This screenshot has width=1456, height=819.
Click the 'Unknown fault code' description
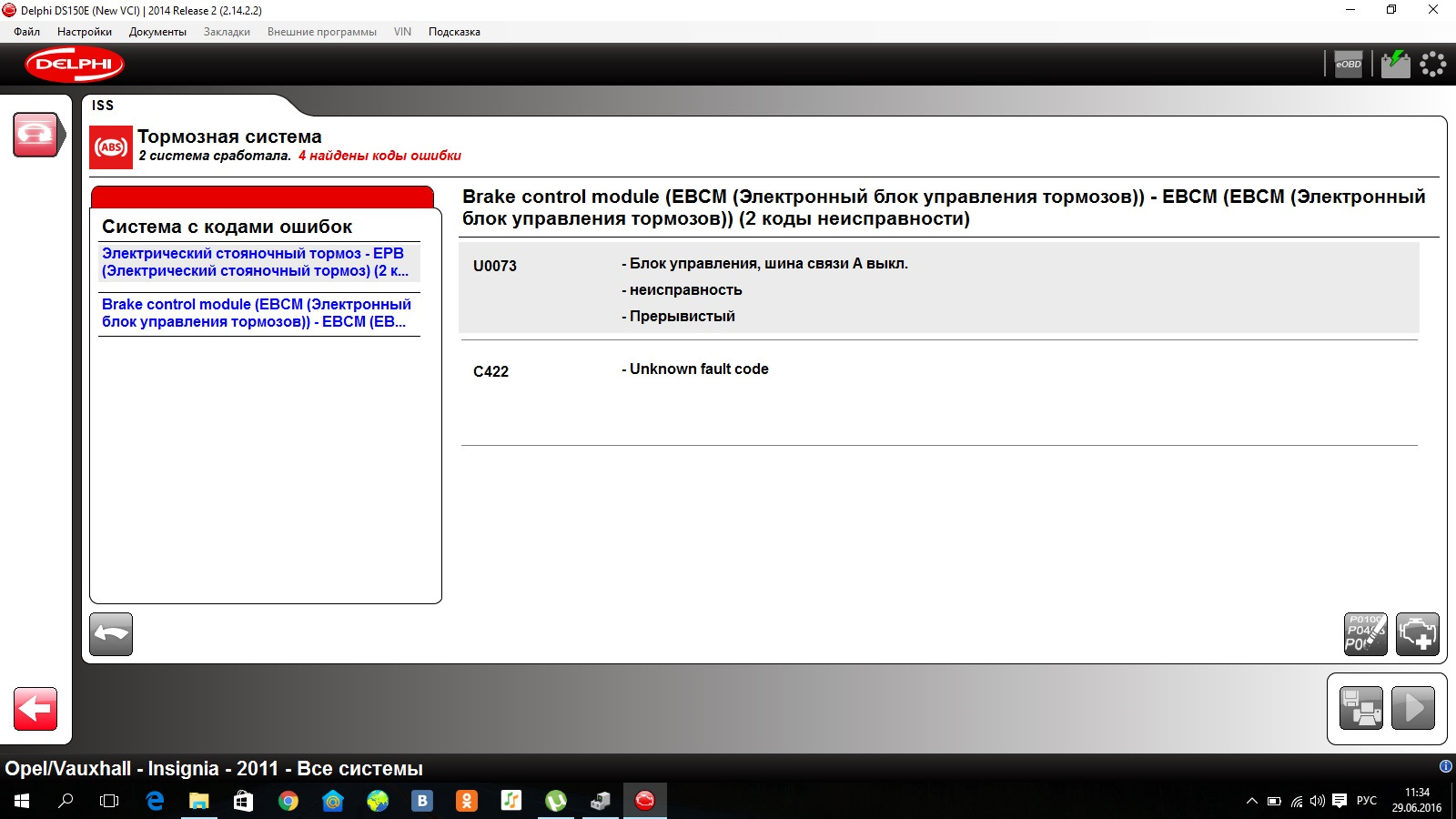699,369
